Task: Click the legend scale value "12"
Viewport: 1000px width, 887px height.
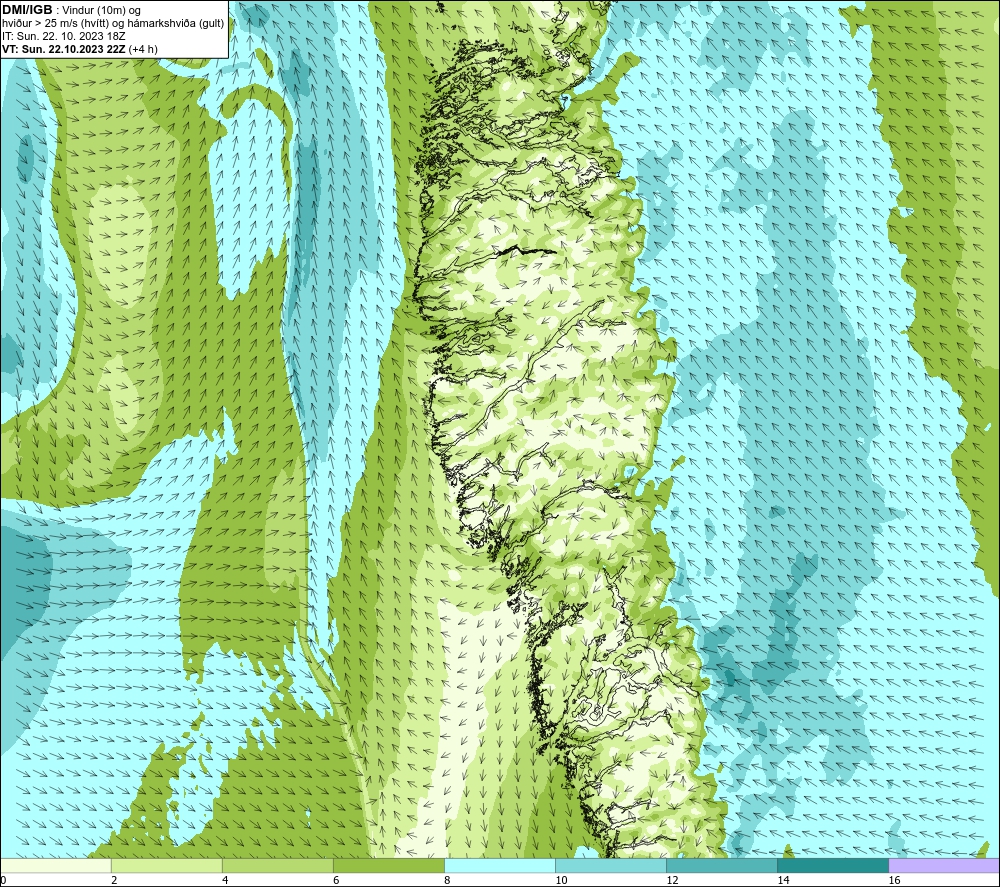Action: [x=672, y=880]
